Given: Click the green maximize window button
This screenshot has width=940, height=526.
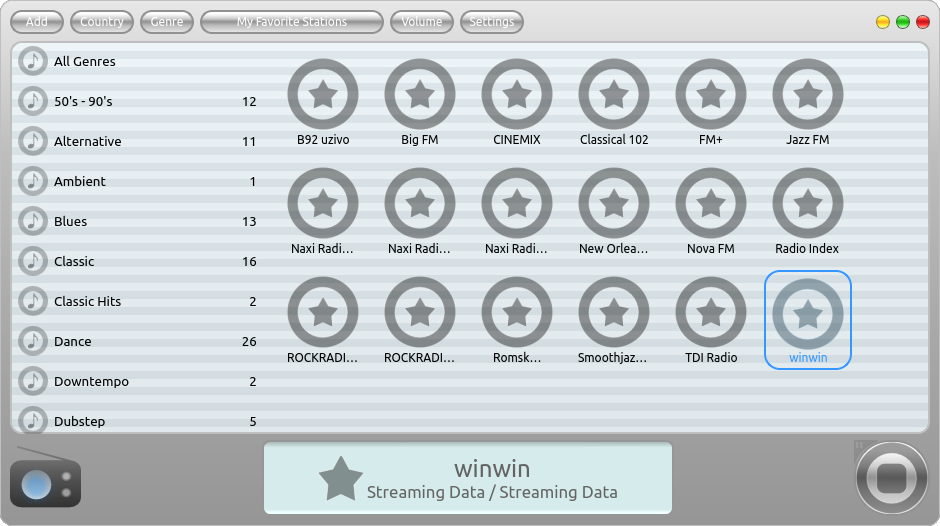Looking at the screenshot, I should pos(903,22).
